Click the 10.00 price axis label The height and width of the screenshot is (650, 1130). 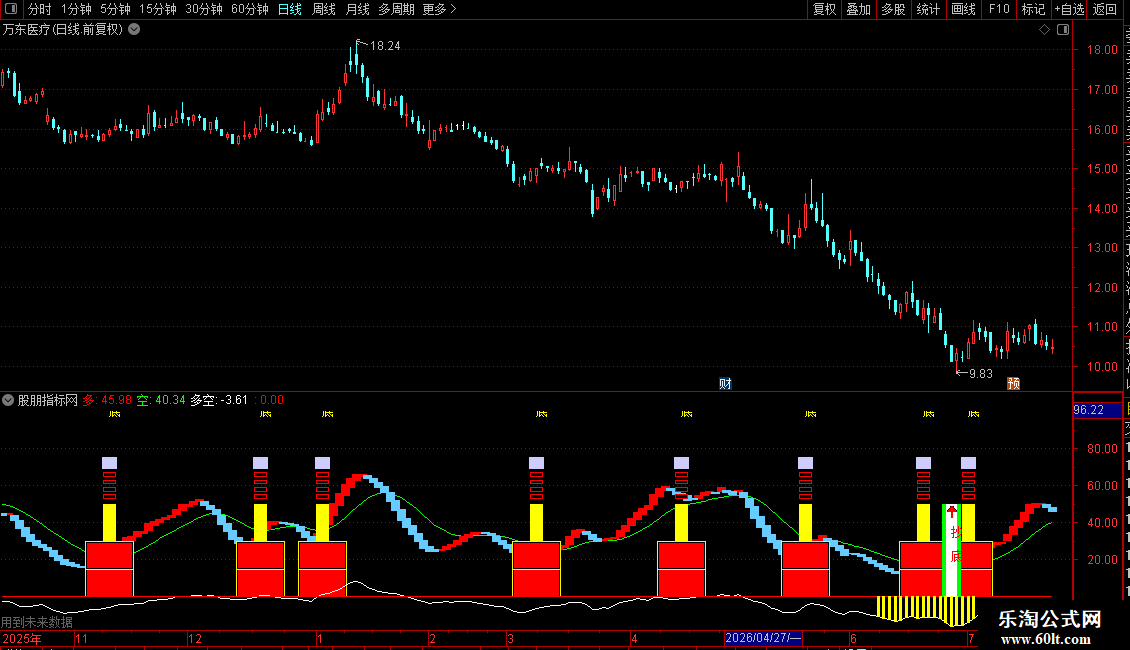point(1102,366)
